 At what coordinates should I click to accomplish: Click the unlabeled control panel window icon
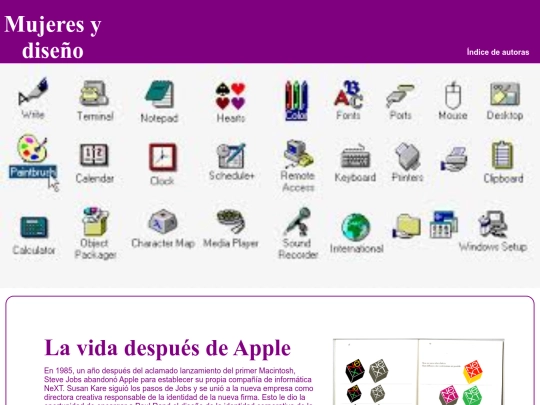(444, 225)
